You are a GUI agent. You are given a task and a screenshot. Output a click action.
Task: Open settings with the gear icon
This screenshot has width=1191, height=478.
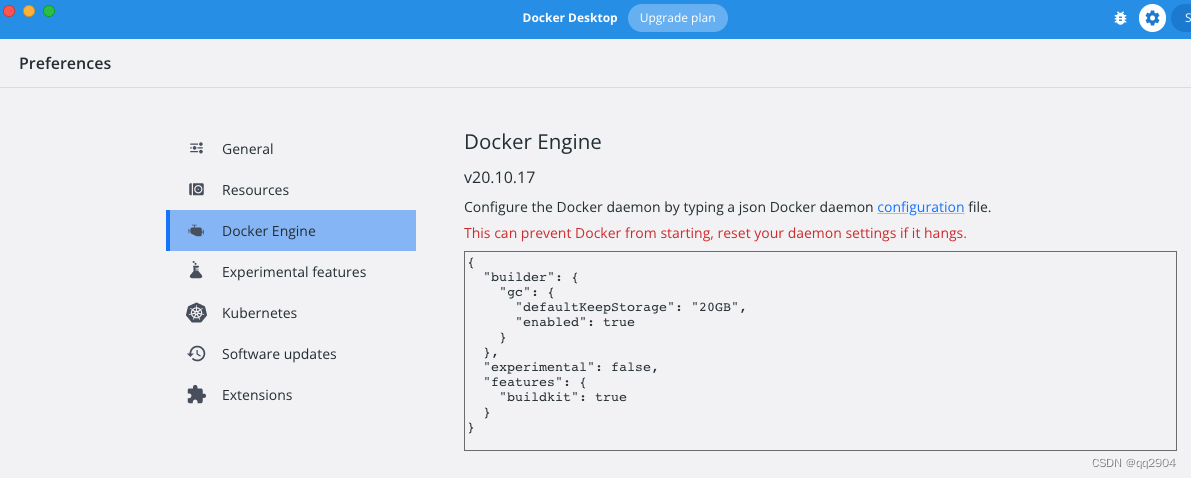pos(1152,18)
